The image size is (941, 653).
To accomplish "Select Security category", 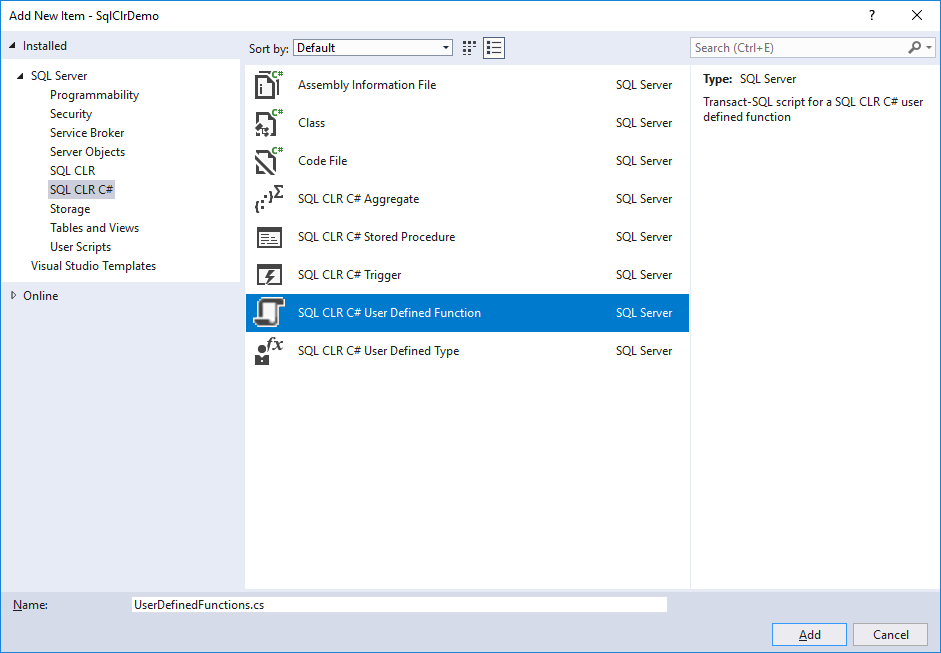I will point(71,114).
